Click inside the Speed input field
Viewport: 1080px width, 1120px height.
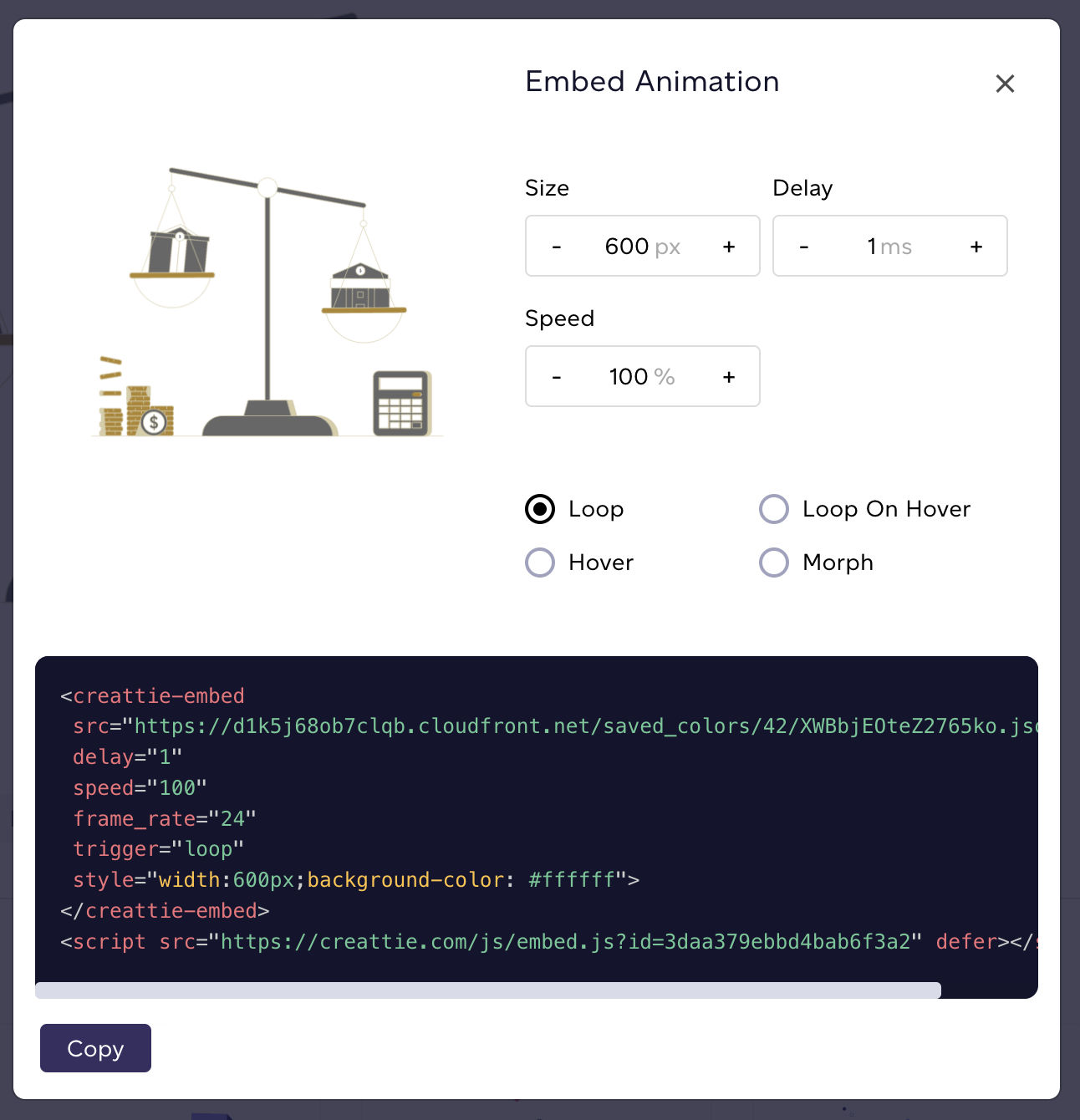(642, 376)
